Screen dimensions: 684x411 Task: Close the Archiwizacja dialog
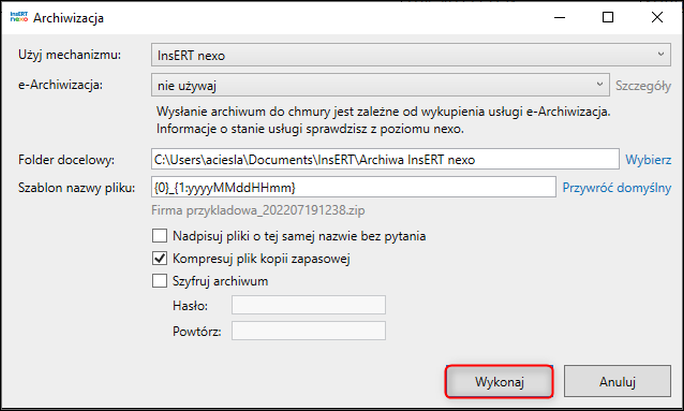pyautogui.click(x=656, y=17)
